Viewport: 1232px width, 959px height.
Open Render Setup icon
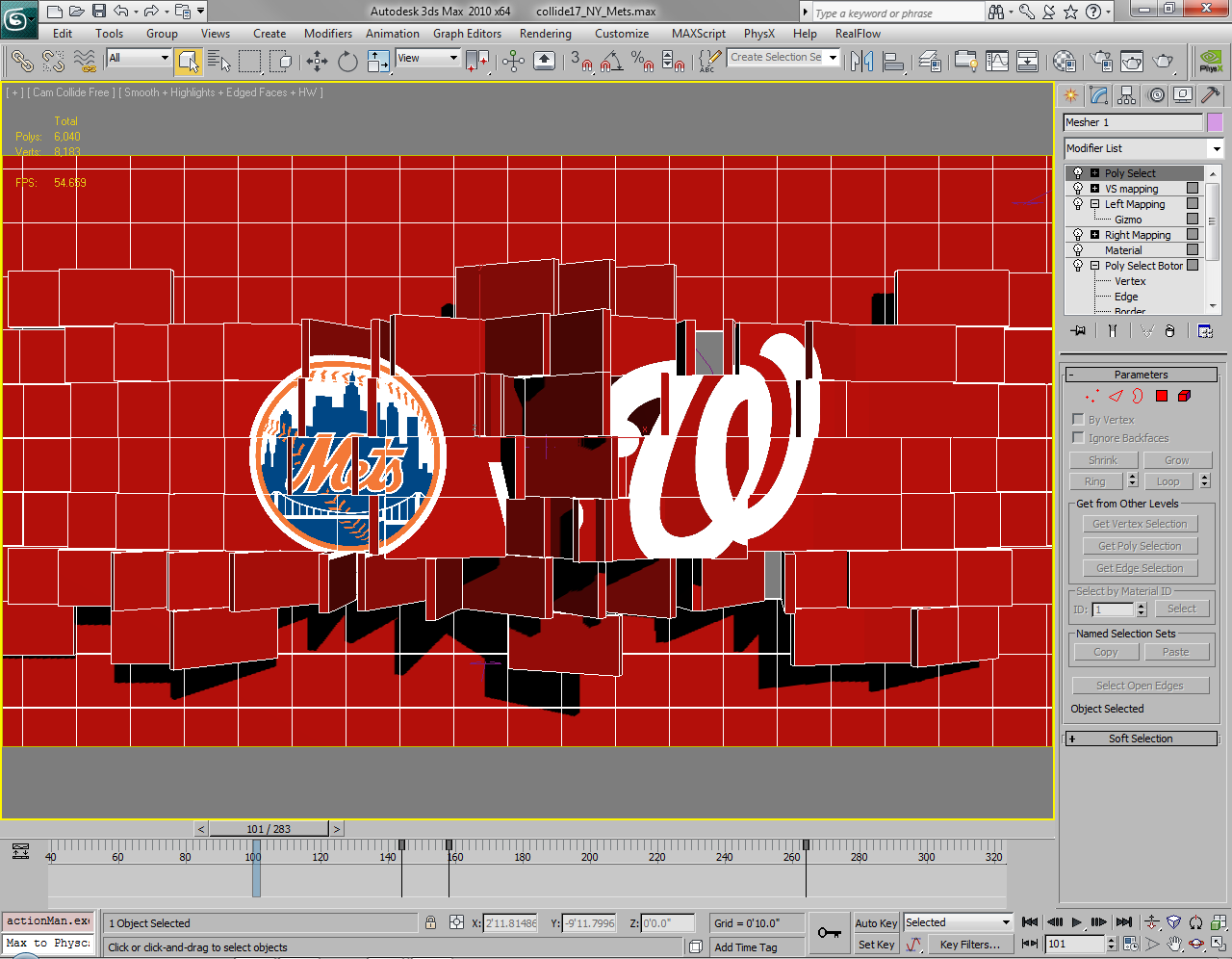pyautogui.click(x=1101, y=61)
